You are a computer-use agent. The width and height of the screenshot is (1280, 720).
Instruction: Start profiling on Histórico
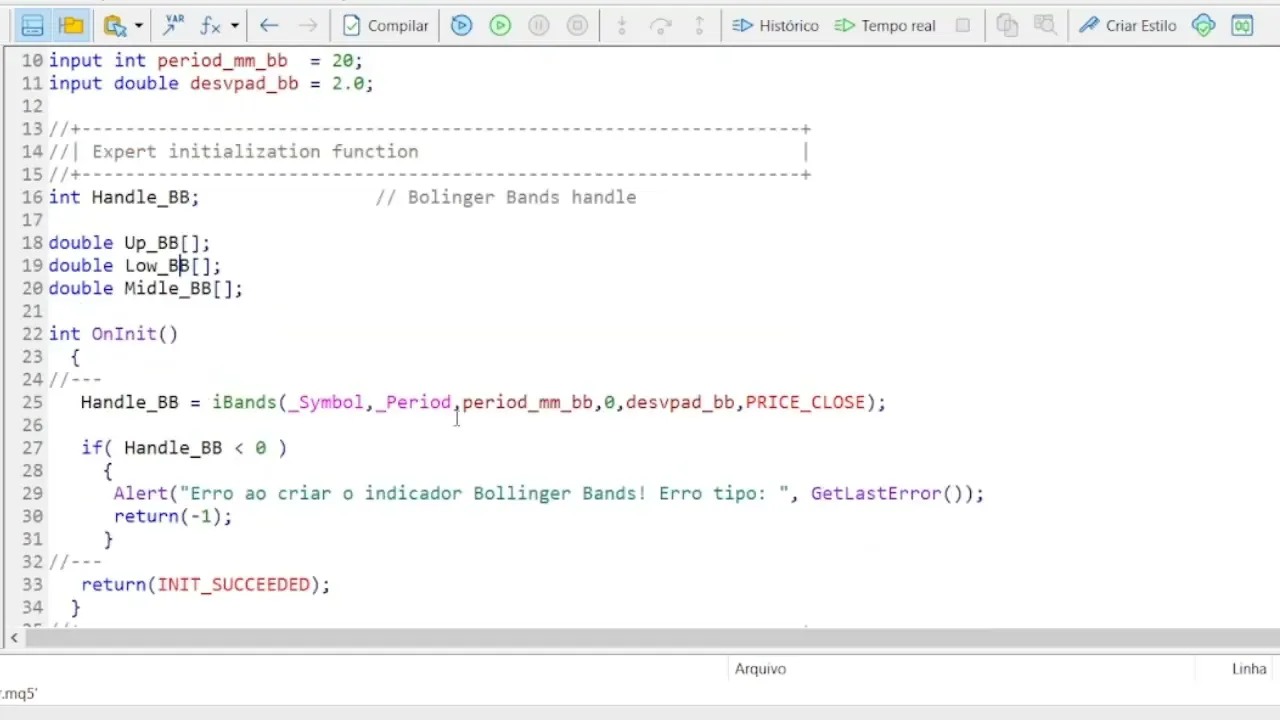(x=775, y=25)
